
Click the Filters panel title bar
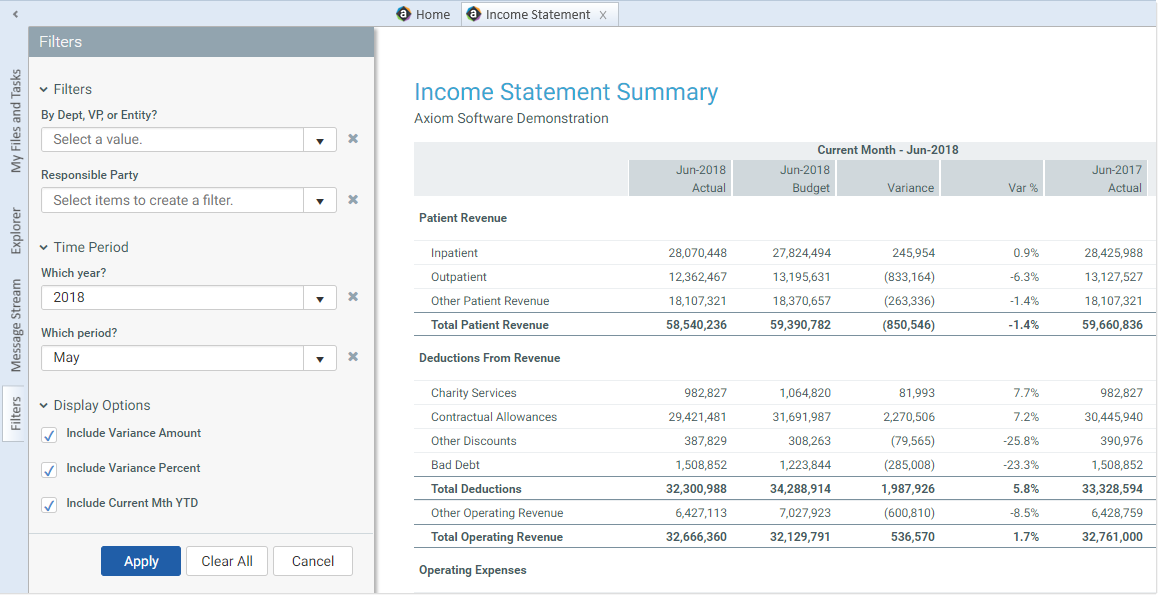(201, 42)
